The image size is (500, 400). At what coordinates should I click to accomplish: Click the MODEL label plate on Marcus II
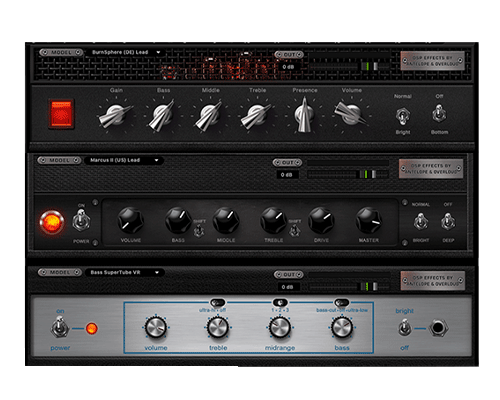[59, 160]
